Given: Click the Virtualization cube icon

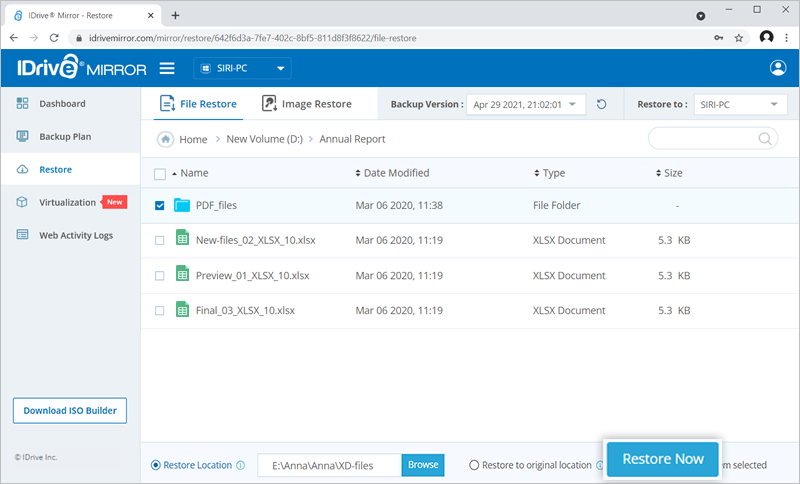Looking at the screenshot, I should click(x=22, y=202).
